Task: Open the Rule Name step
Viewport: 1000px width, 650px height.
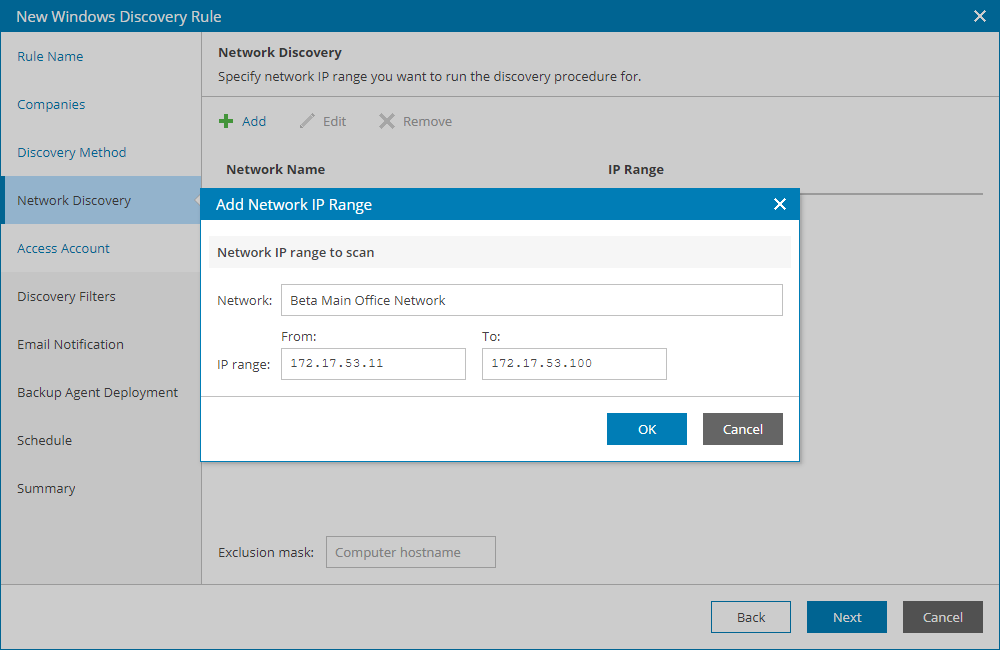Action: pyautogui.click(x=50, y=56)
